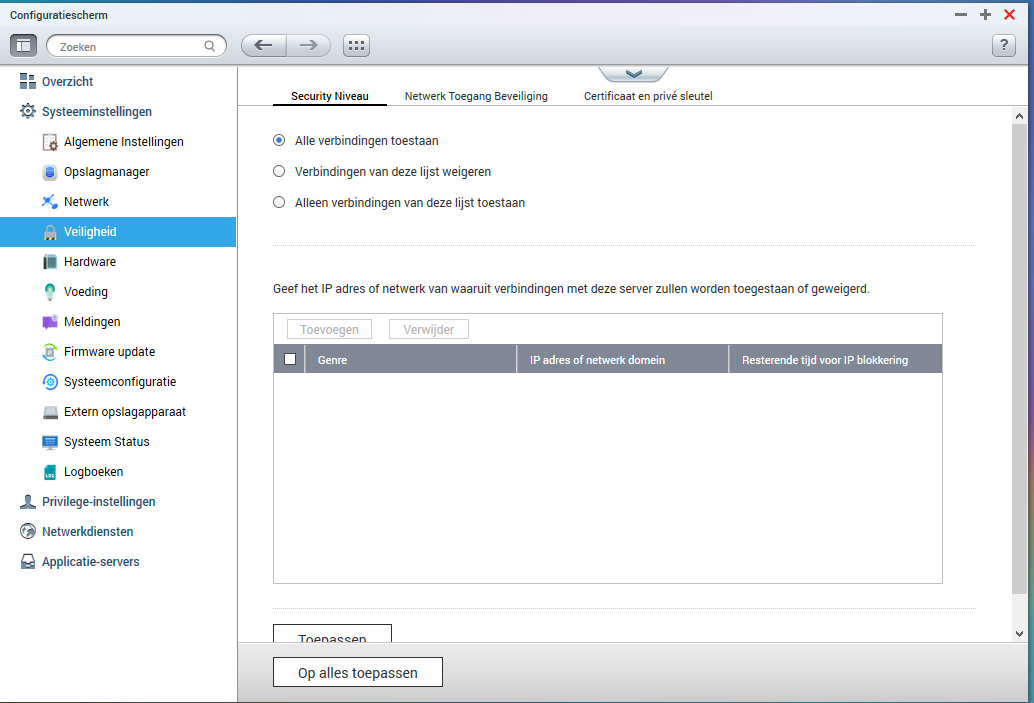Tick the select-all checkbox in table header
The image size is (1034, 703).
(x=289, y=359)
